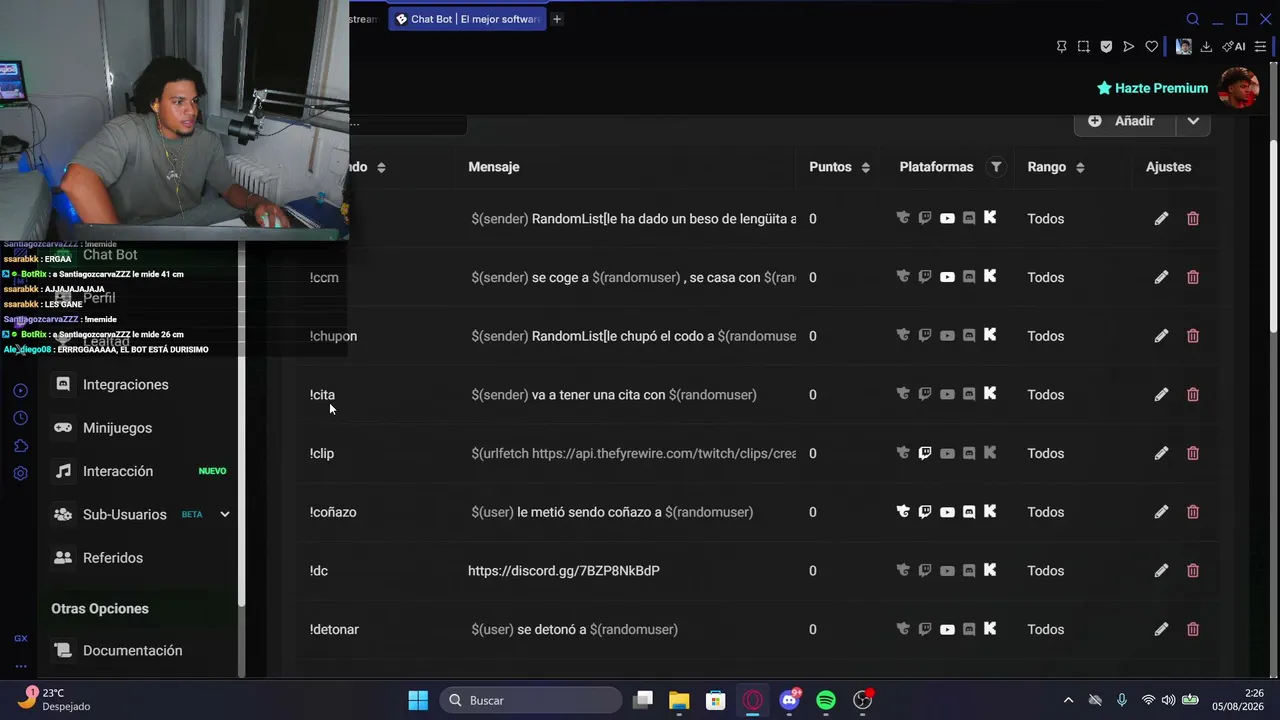Click the trash icon in the !dc row
This screenshot has width=1280, height=720.
1193,571
